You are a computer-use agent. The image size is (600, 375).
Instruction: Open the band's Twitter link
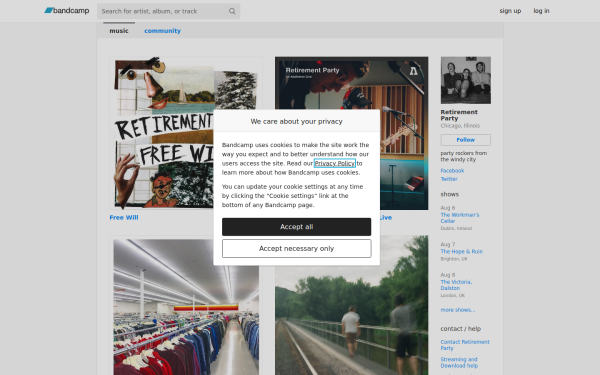(x=449, y=179)
